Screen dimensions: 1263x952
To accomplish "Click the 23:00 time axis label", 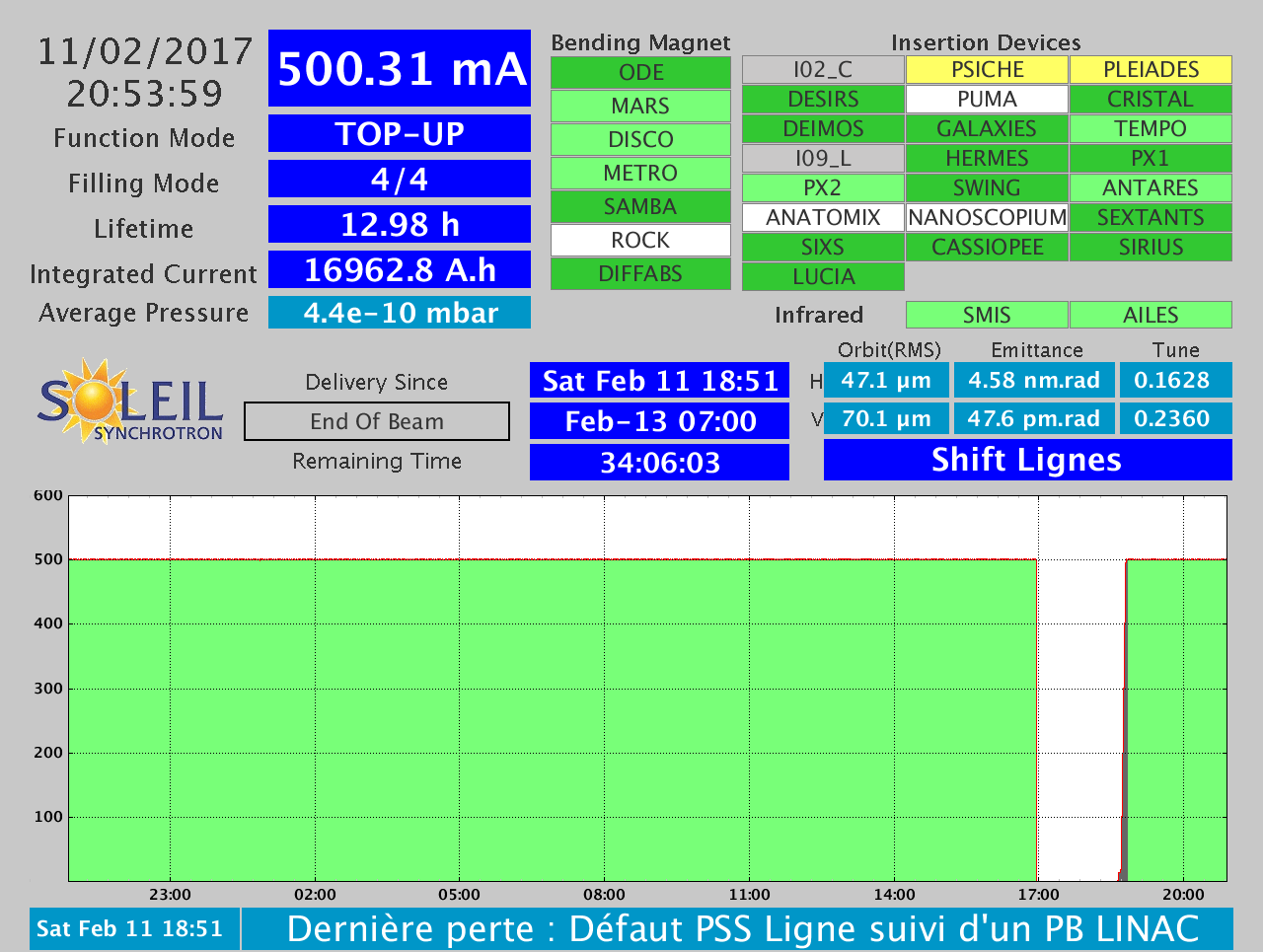I will (x=170, y=895).
